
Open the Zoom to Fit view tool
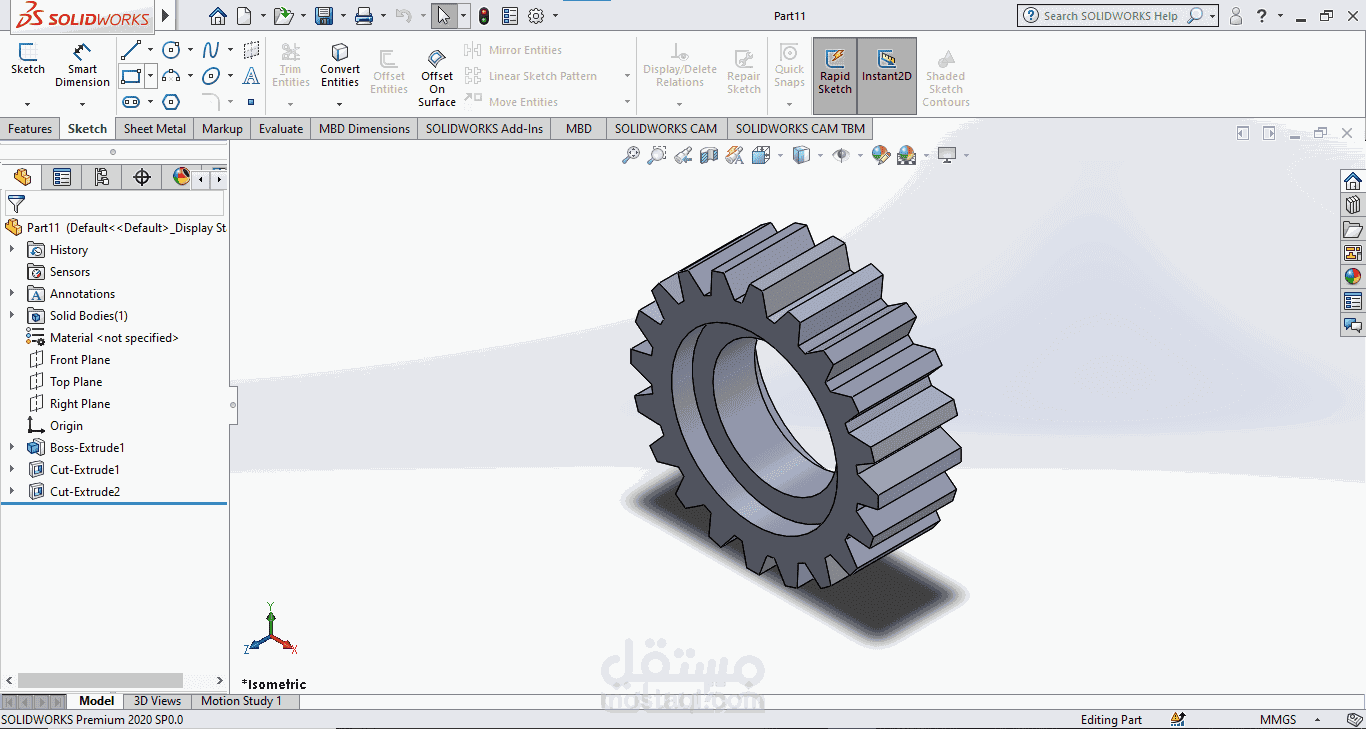(631, 155)
